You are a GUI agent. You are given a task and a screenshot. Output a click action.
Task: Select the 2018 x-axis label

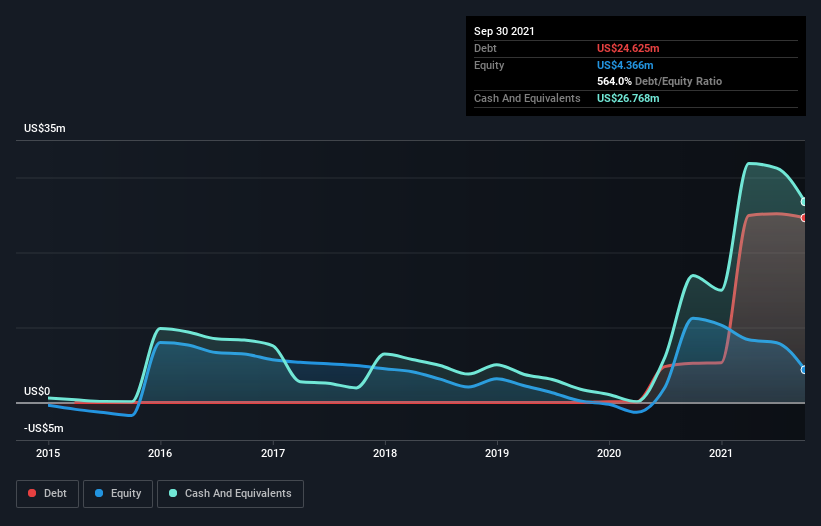[385, 453]
